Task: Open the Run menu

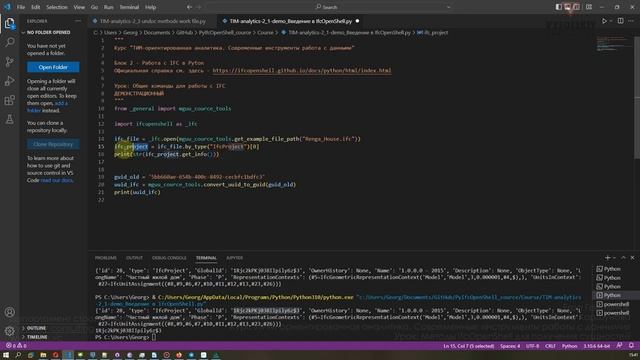Action: 109,7
